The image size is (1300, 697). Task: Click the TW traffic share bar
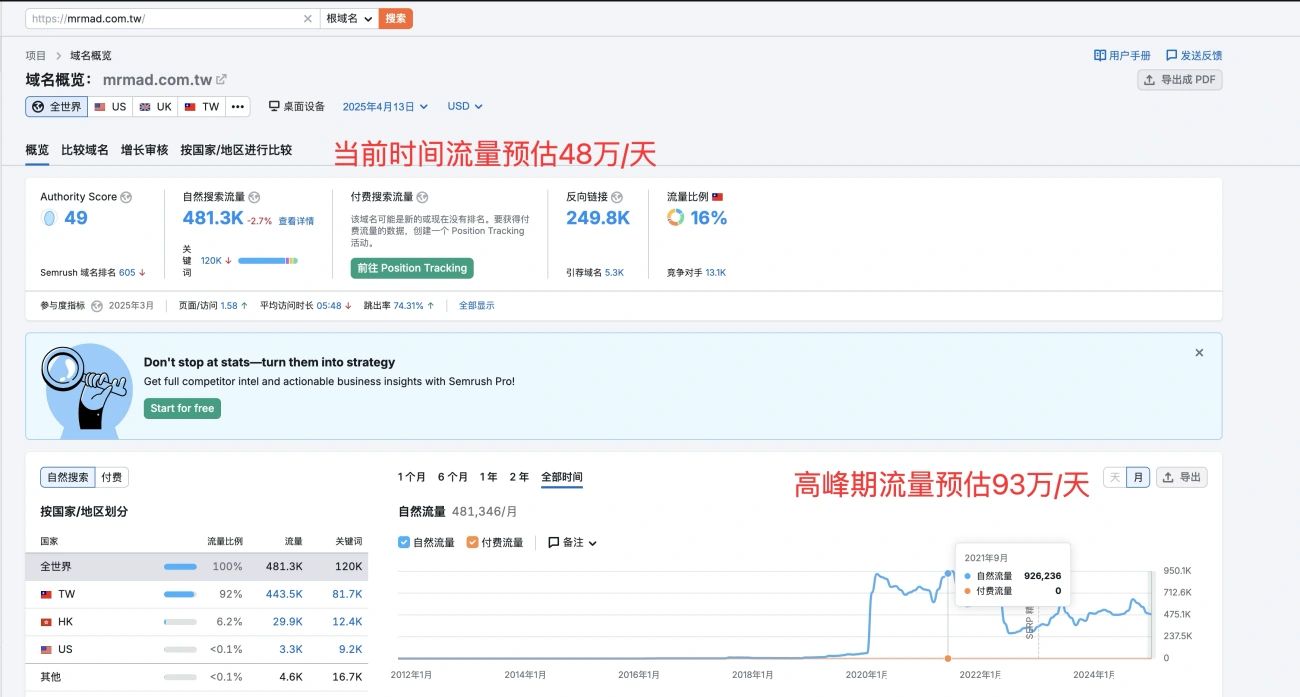180,594
